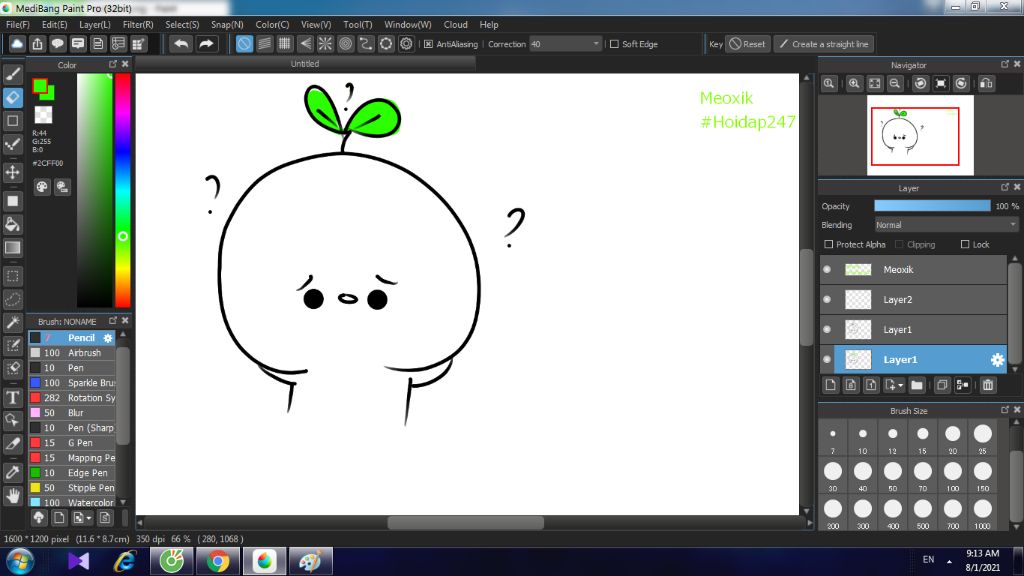Open the Layer(L) menu
Viewport: 1024px width, 576px height.
(95, 25)
